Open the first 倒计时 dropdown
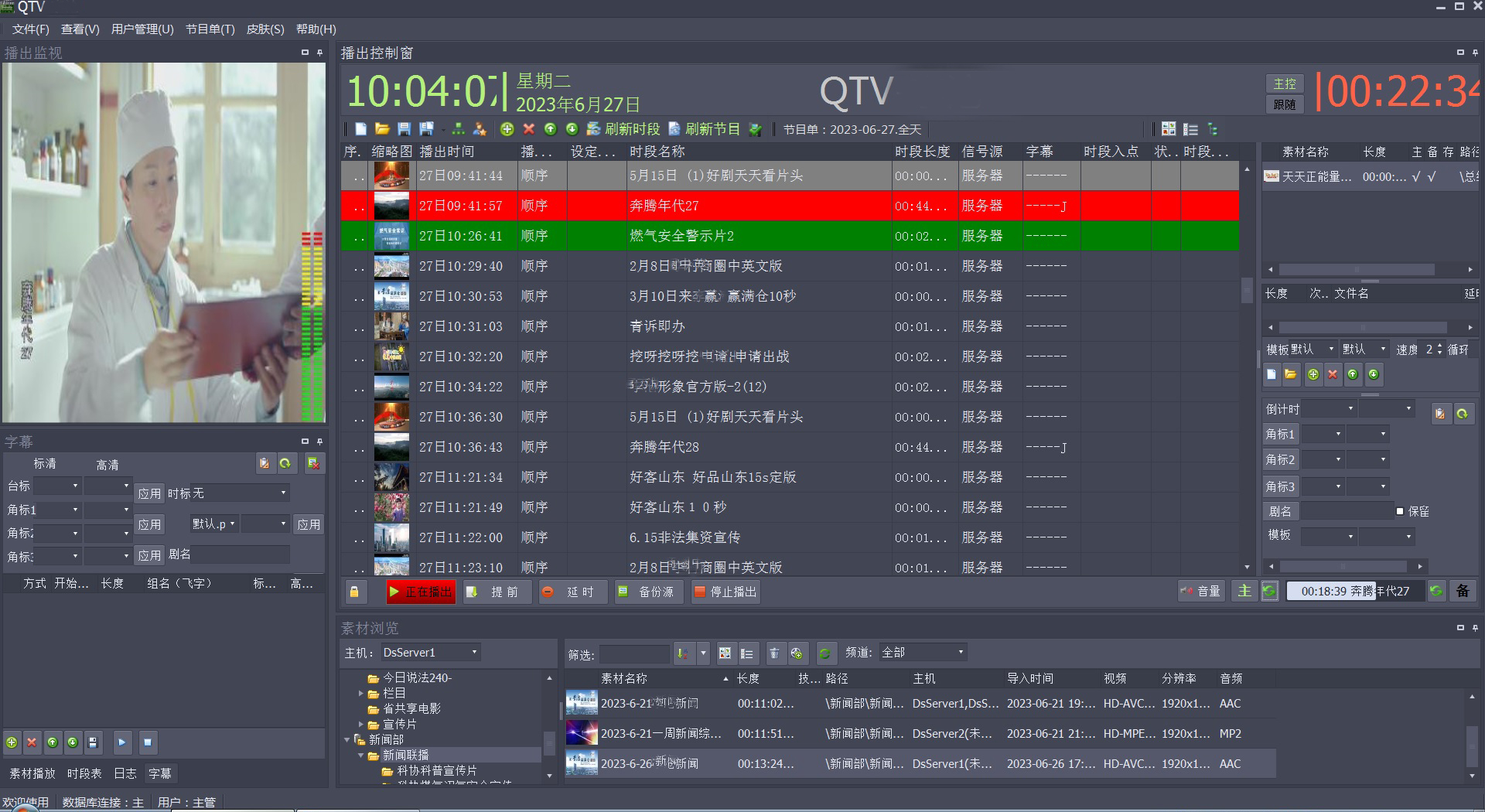Viewport: 1485px width, 812px height. tap(1329, 408)
